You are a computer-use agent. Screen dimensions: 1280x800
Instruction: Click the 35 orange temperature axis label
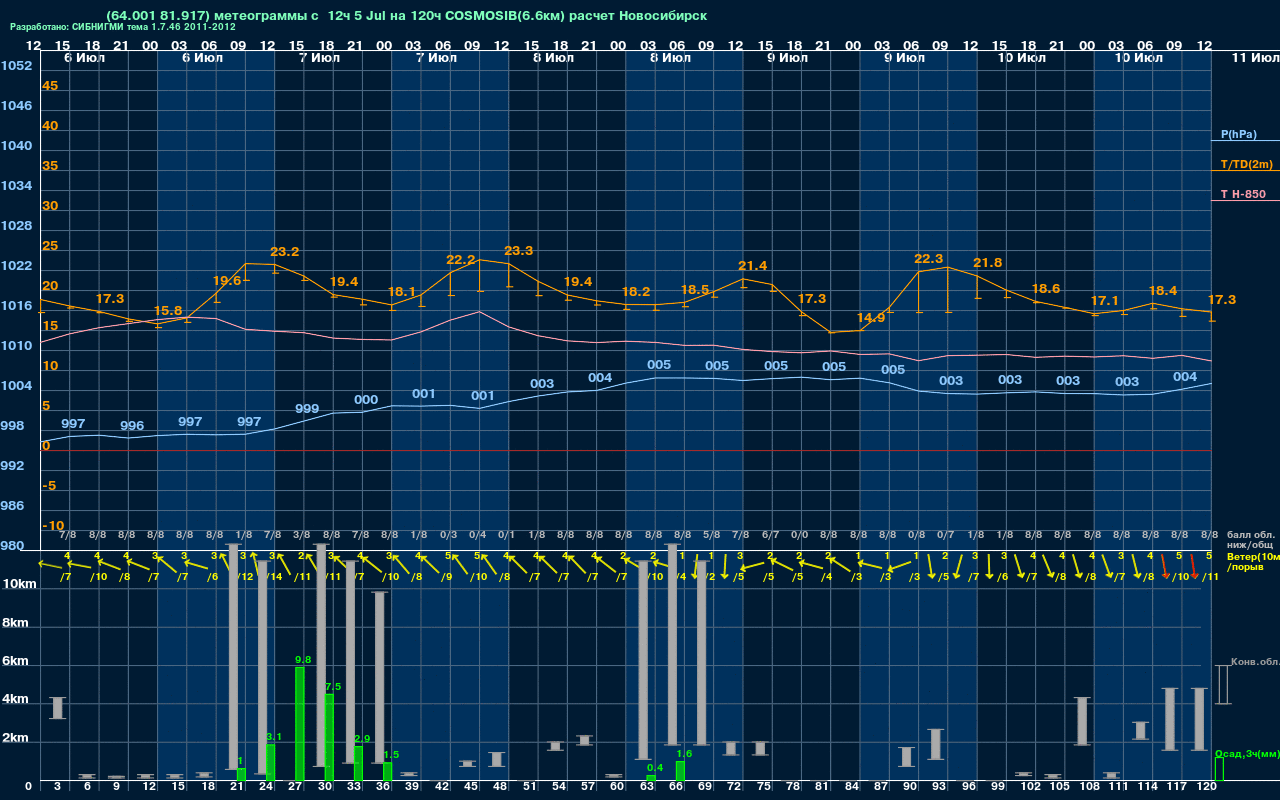tap(50, 166)
